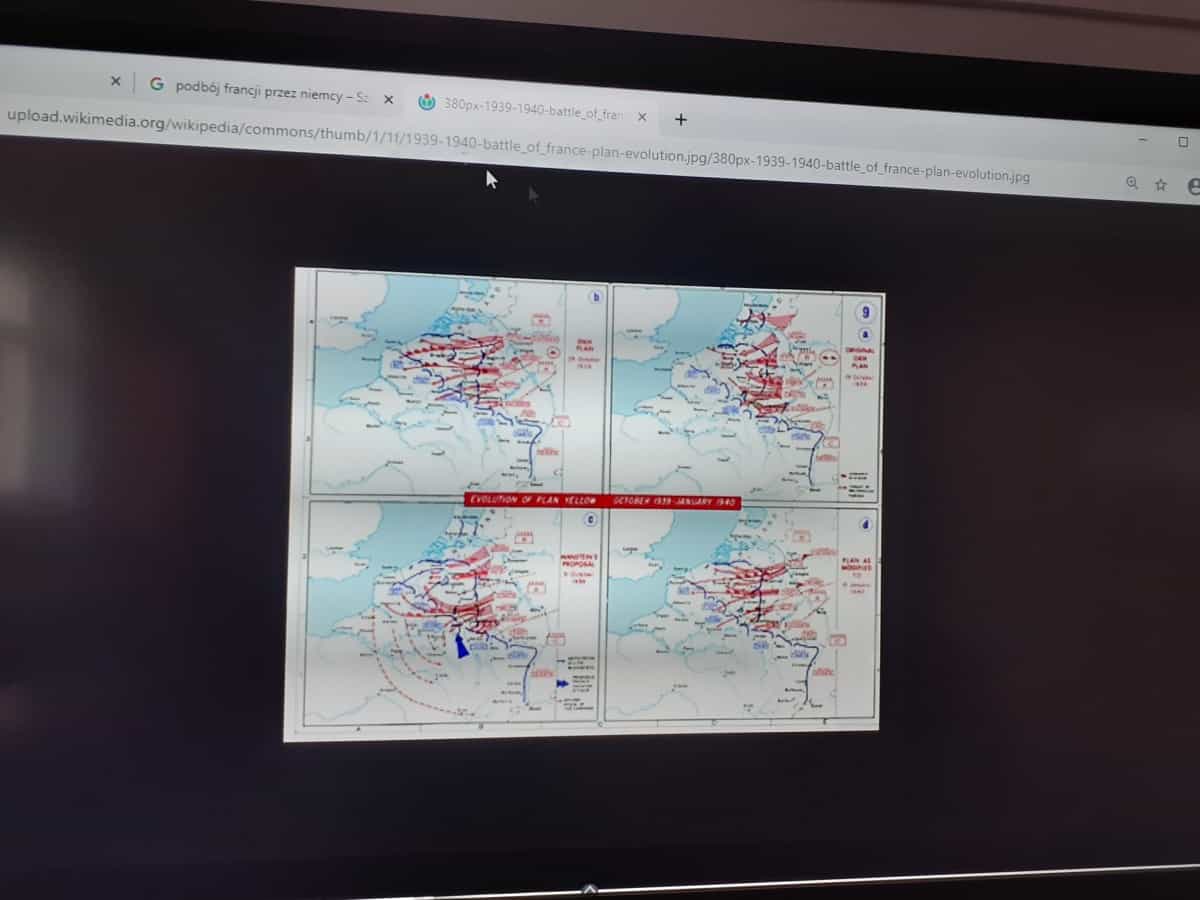Close the Wikimedia image tab
The width and height of the screenshot is (1200, 900).
tap(642, 116)
